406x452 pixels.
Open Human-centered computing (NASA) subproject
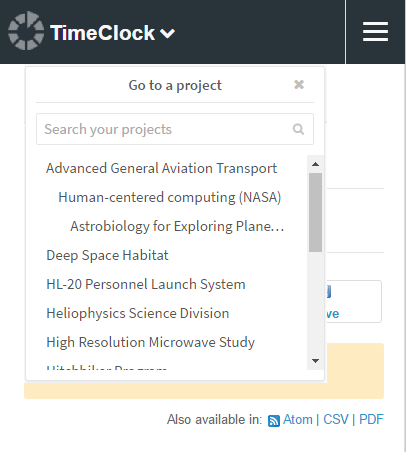pyautogui.click(x=170, y=197)
